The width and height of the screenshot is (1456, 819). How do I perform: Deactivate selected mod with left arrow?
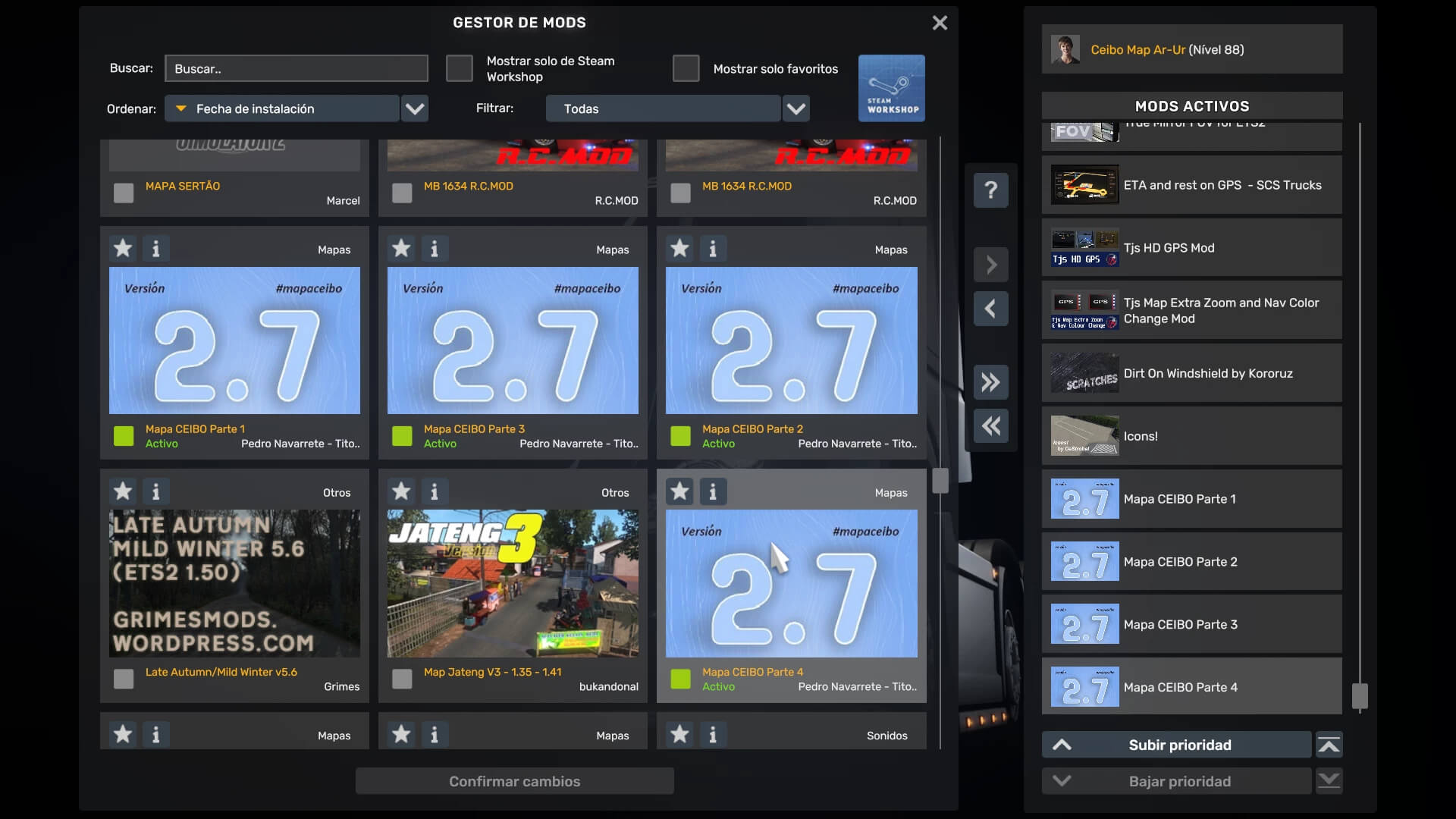(x=990, y=309)
